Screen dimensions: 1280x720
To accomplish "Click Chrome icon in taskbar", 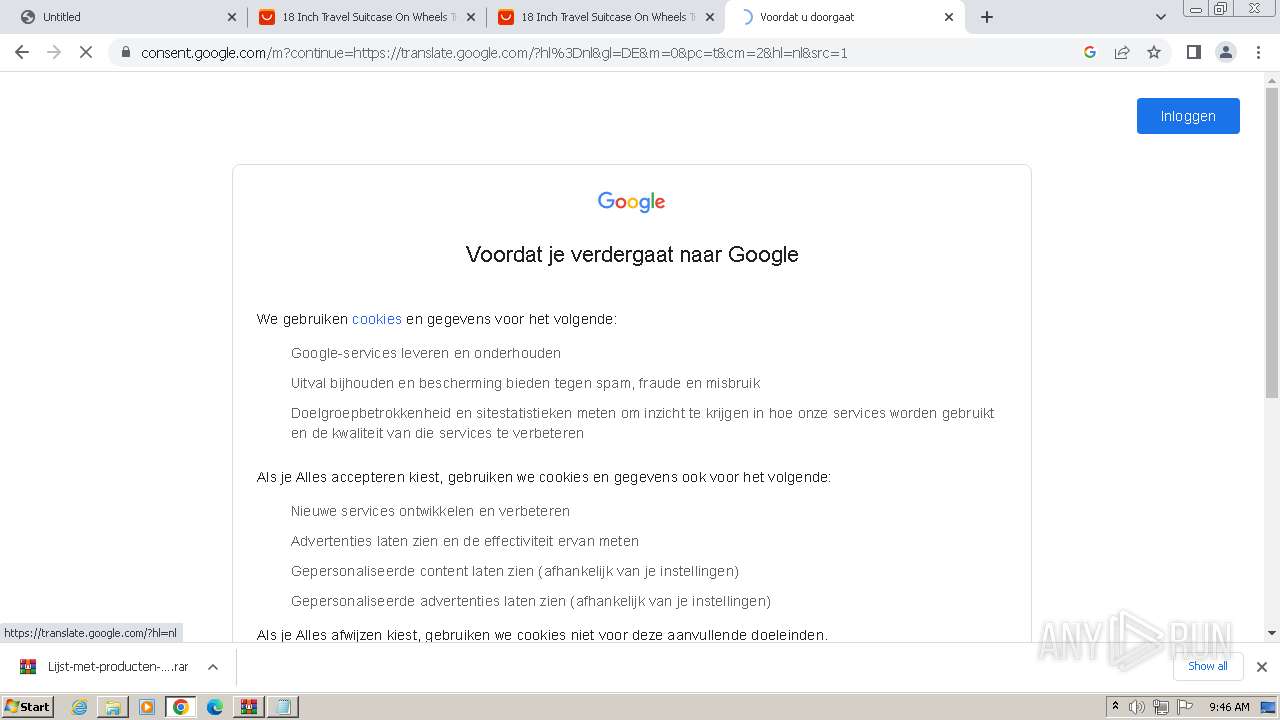I will coord(181,707).
